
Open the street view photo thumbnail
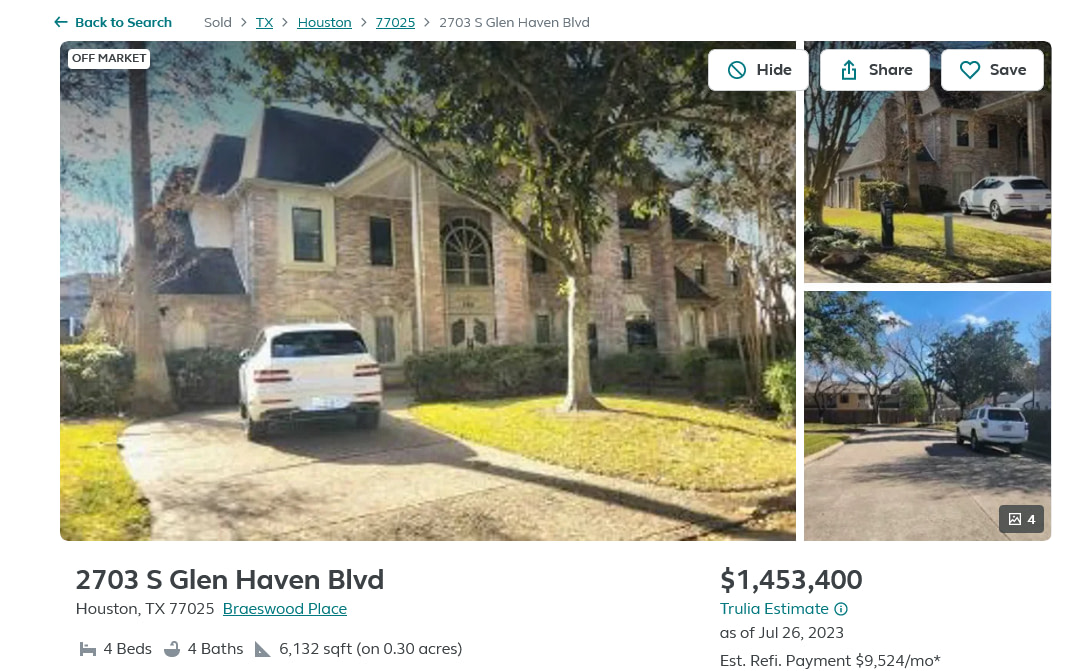coord(927,415)
